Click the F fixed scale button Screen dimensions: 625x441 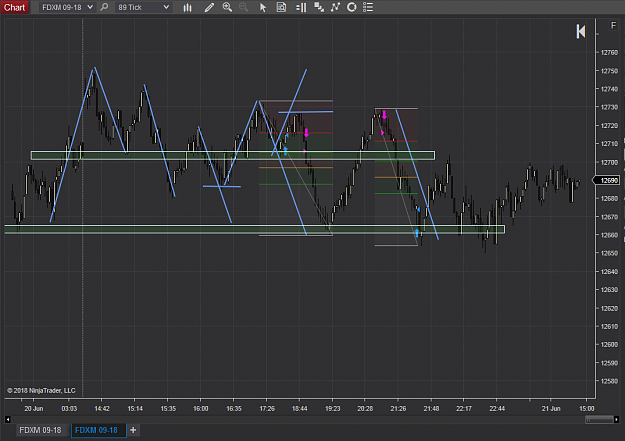click(613, 26)
